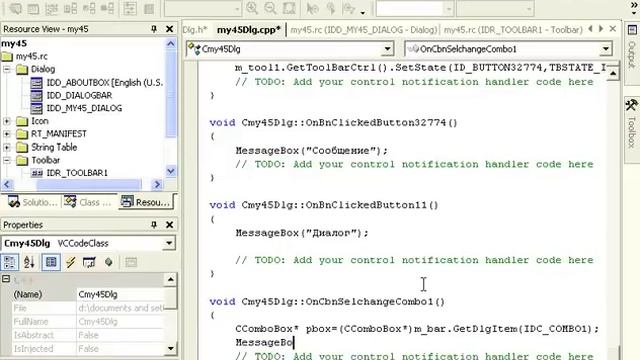Click the File property path value
Screen dimensions: 640x360
tap(120, 308)
